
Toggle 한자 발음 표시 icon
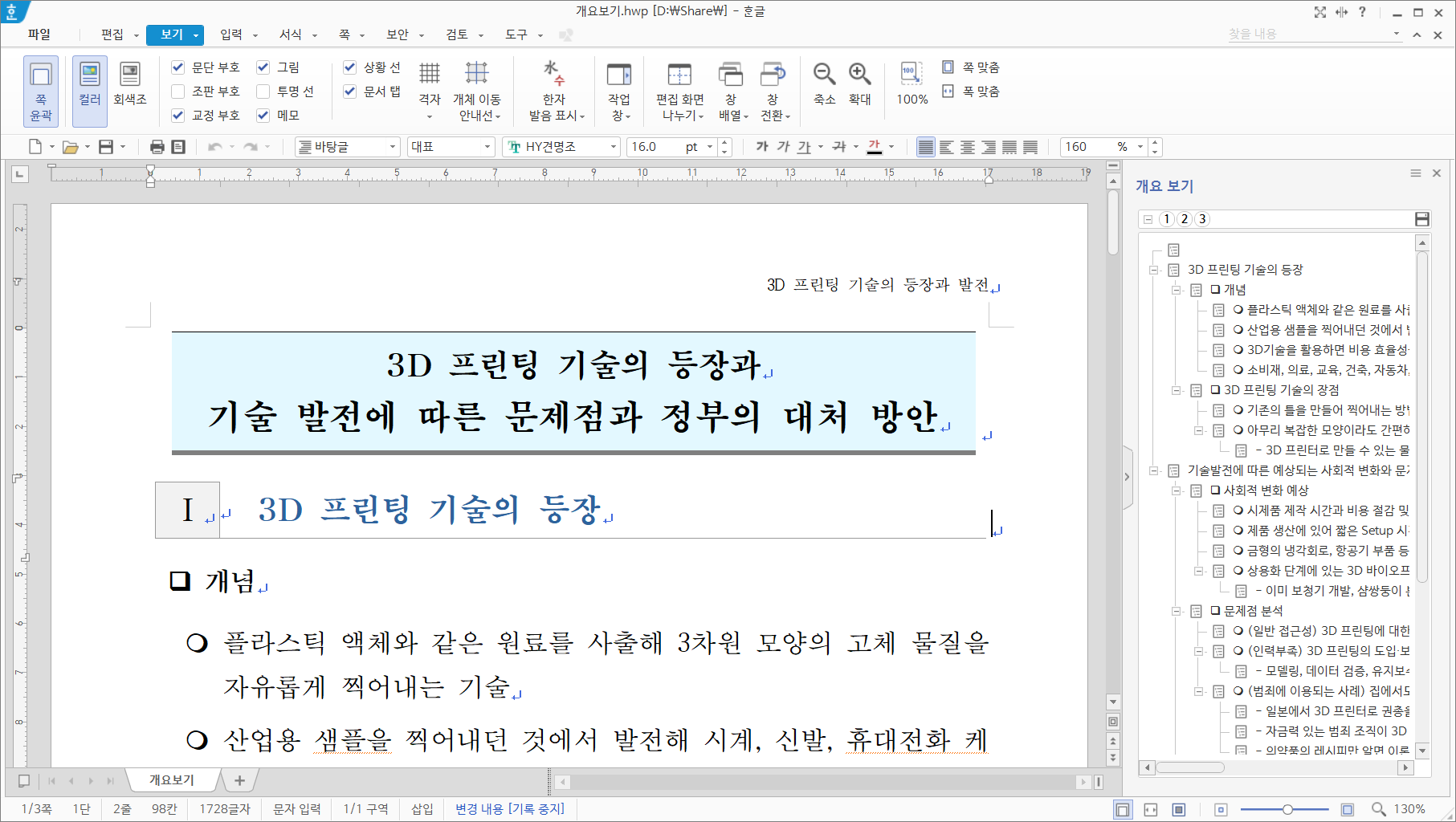click(x=557, y=91)
